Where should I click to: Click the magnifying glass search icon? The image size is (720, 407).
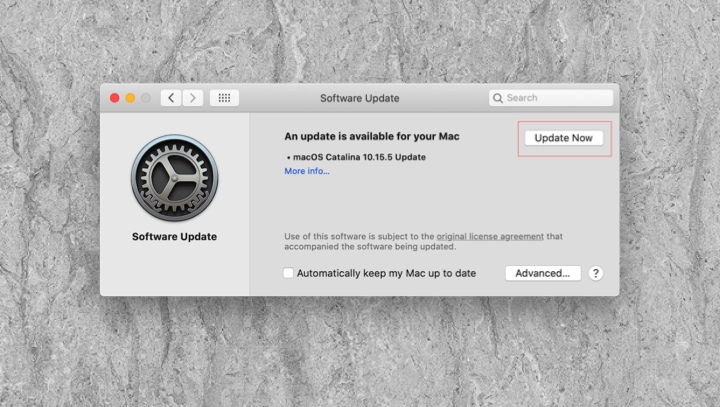point(498,98)
